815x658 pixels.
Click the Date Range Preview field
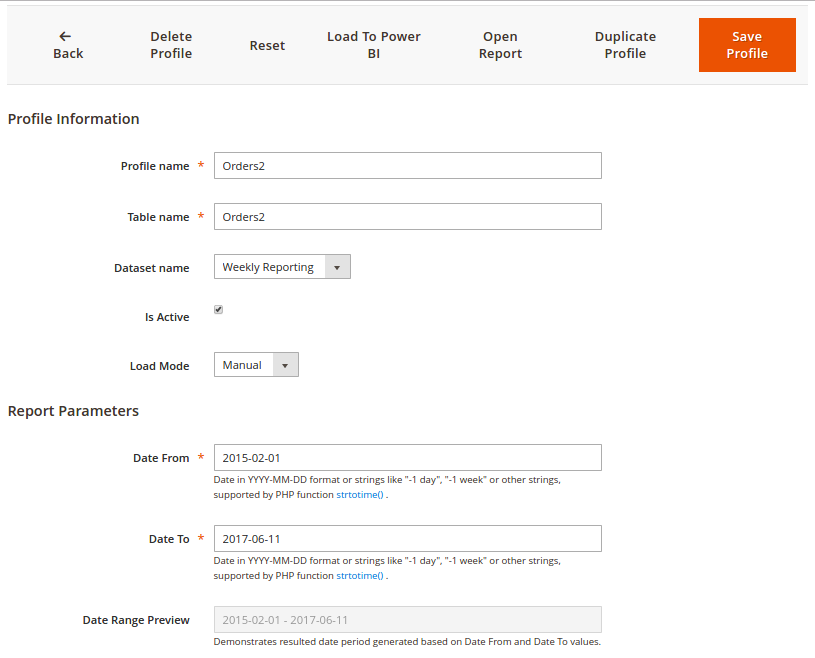(408, 620)
